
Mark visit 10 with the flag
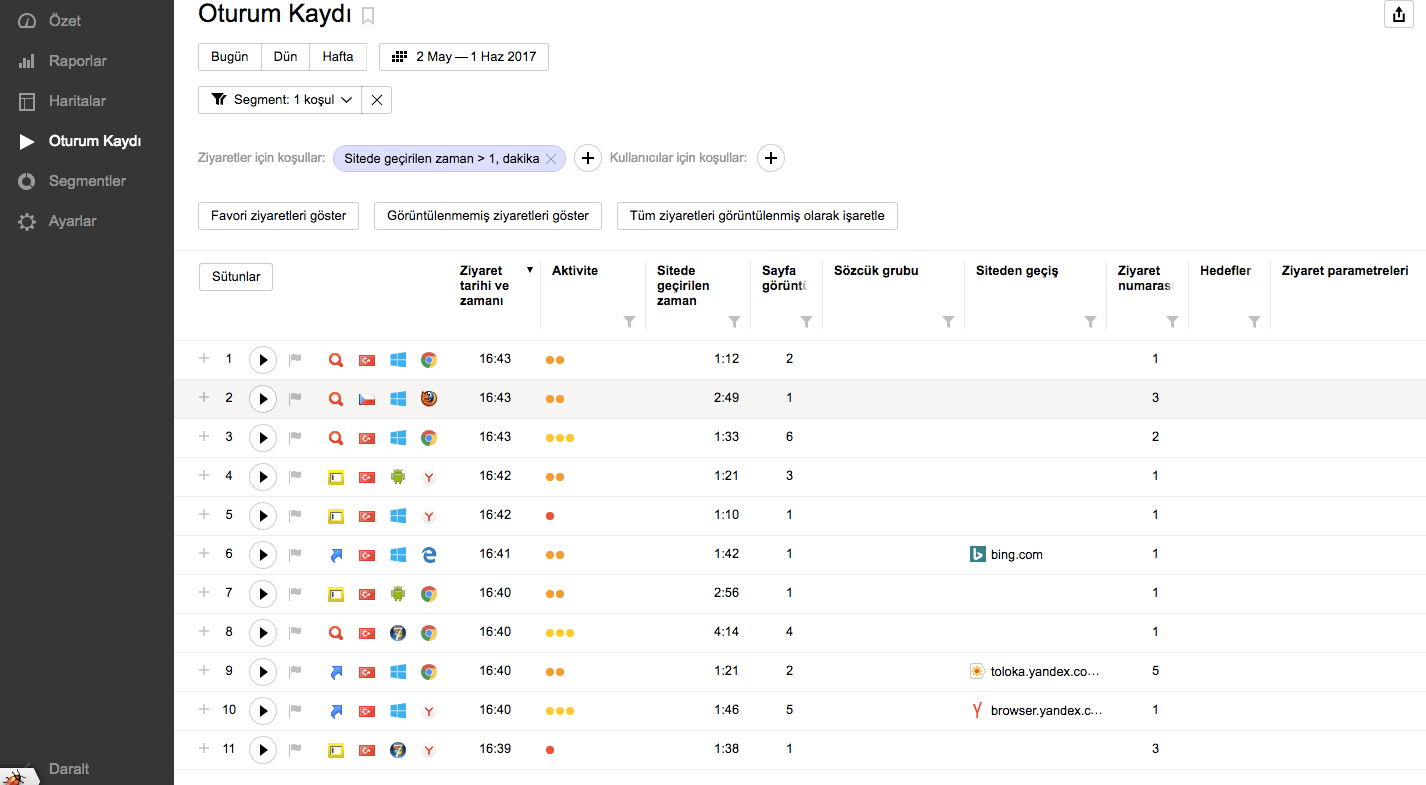(x=295, y=711)
